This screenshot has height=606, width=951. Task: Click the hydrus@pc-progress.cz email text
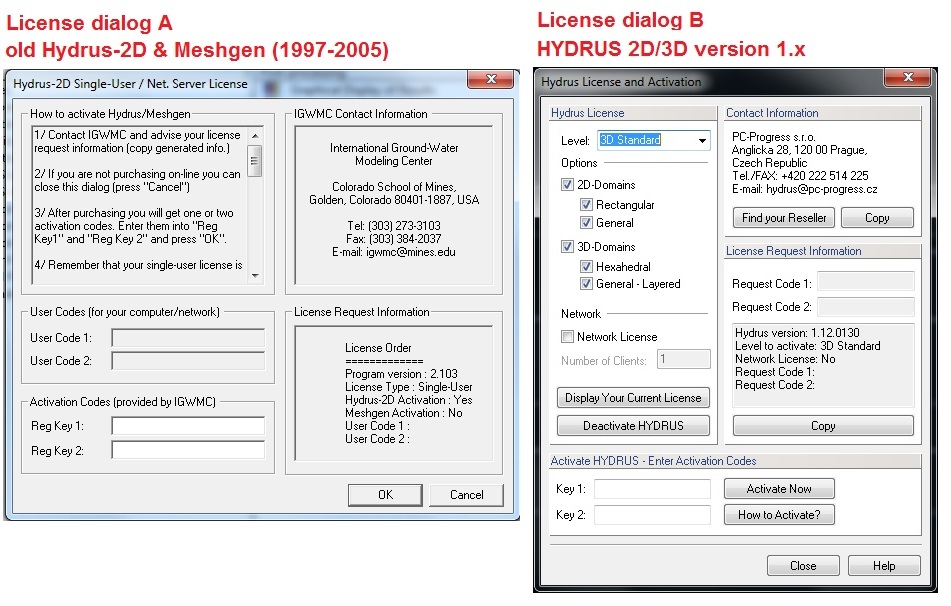[821, 189]
